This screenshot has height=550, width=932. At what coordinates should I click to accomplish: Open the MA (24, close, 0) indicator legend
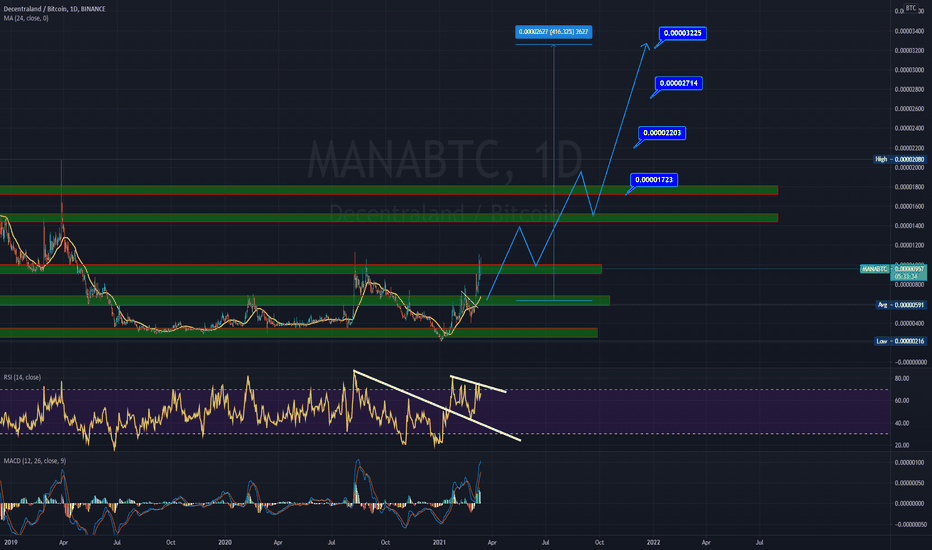(26, 18)
